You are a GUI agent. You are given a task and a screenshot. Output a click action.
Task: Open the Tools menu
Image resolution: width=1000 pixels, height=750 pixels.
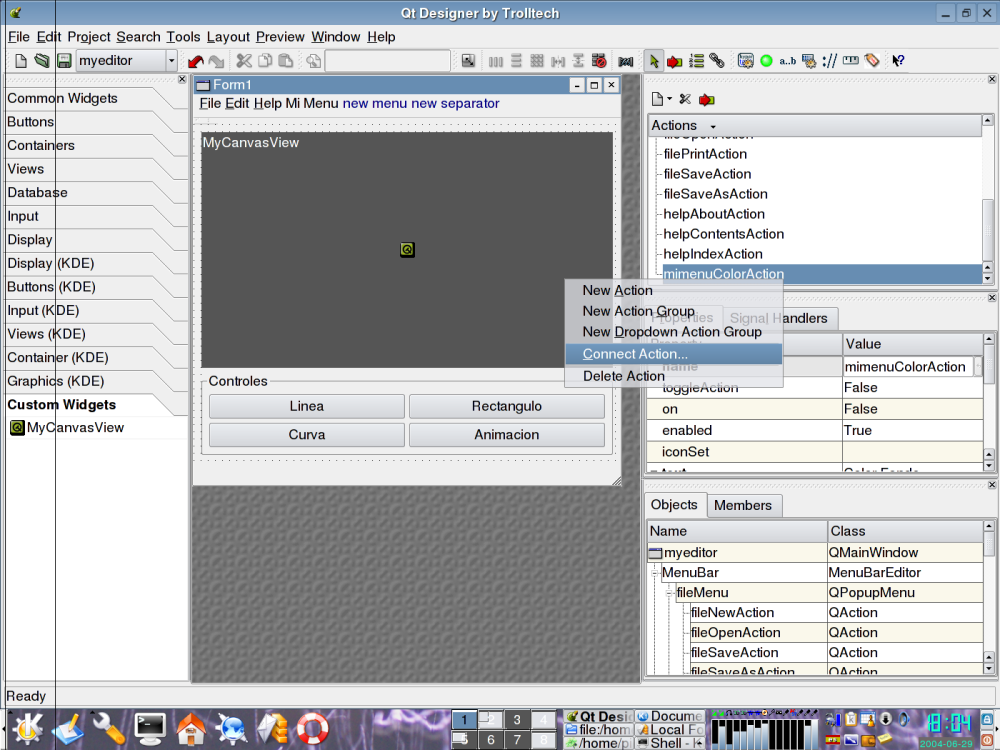point(184,37)
